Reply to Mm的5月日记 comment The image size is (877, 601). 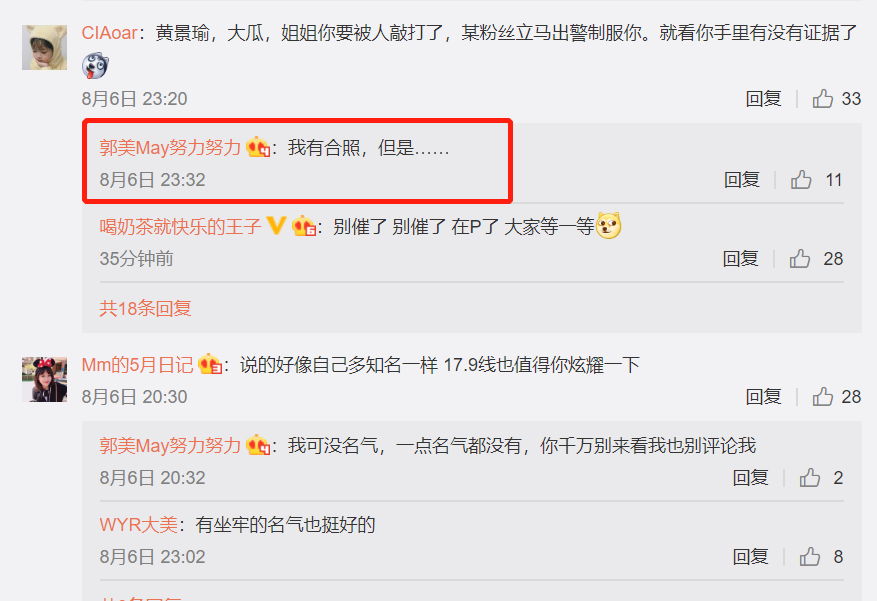[x=763, y=397]
